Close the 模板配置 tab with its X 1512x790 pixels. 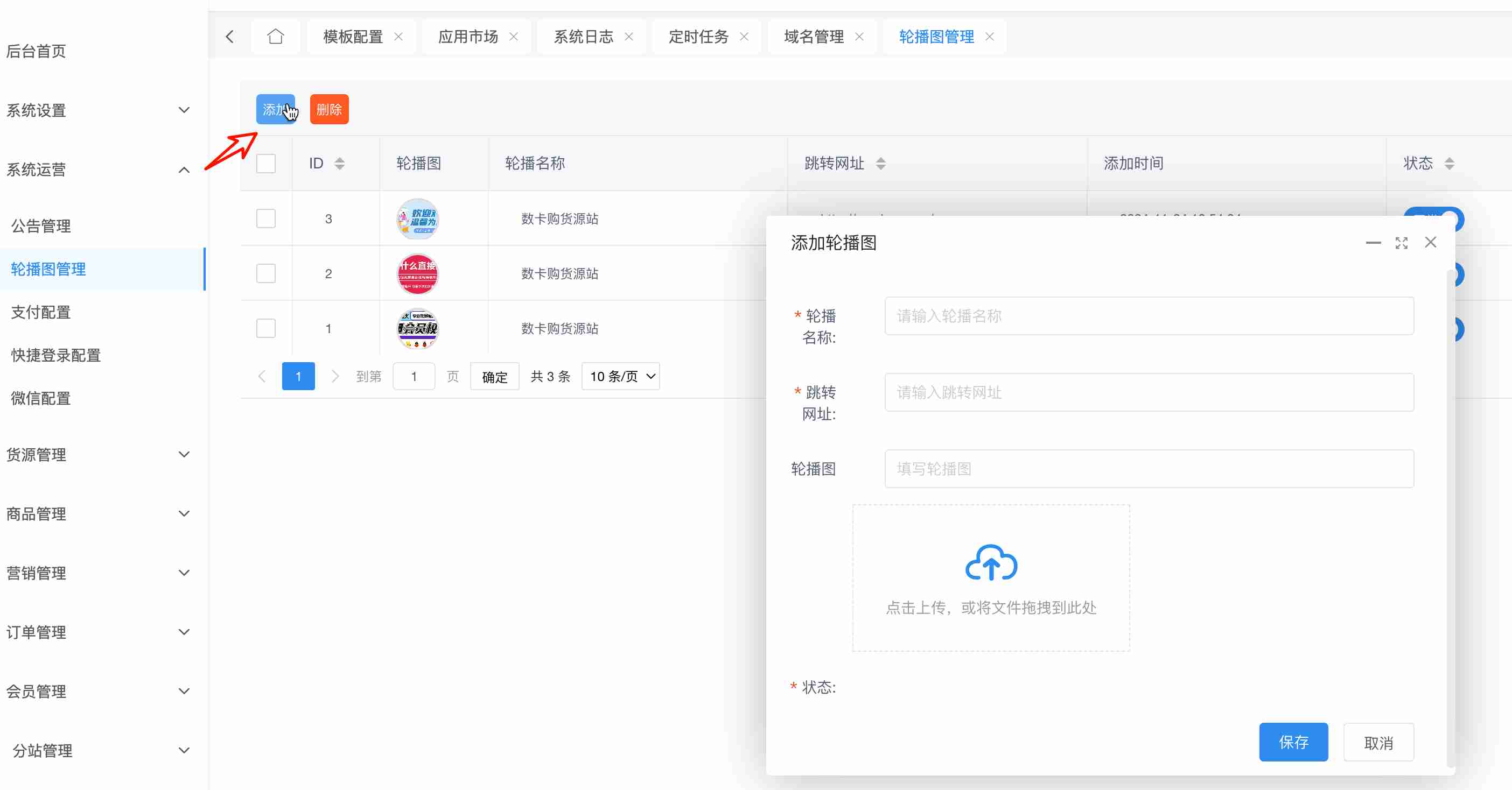(x=398, y=37)
